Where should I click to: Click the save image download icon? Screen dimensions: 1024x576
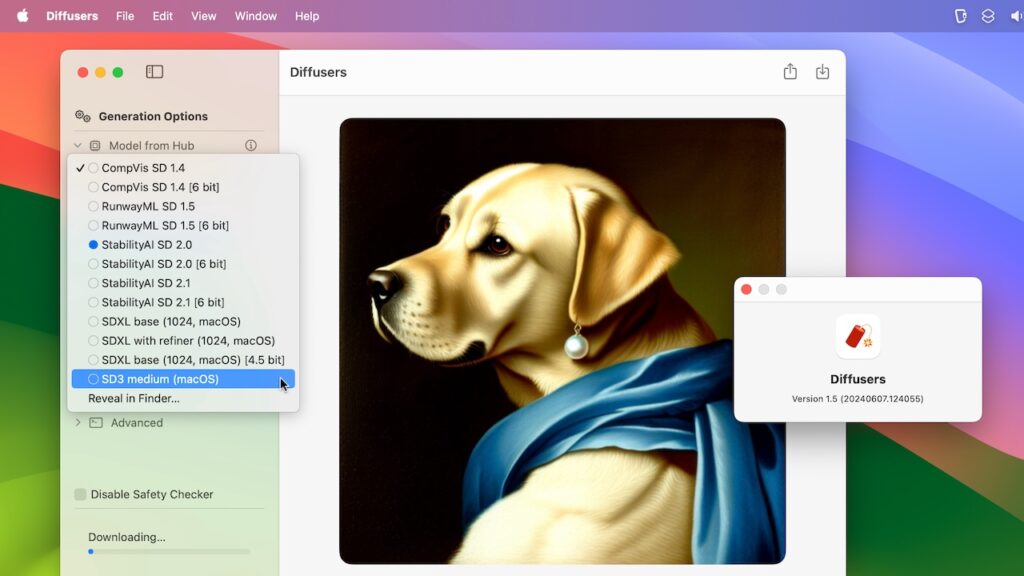822,72
